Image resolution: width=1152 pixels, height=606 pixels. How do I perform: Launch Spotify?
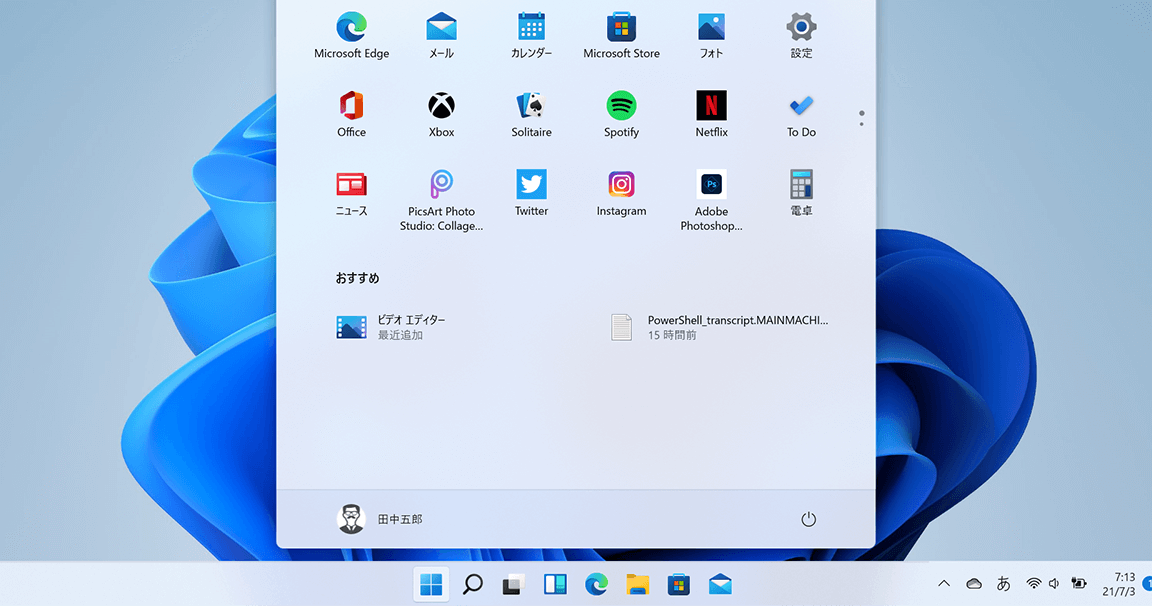(x=622, y=115)
